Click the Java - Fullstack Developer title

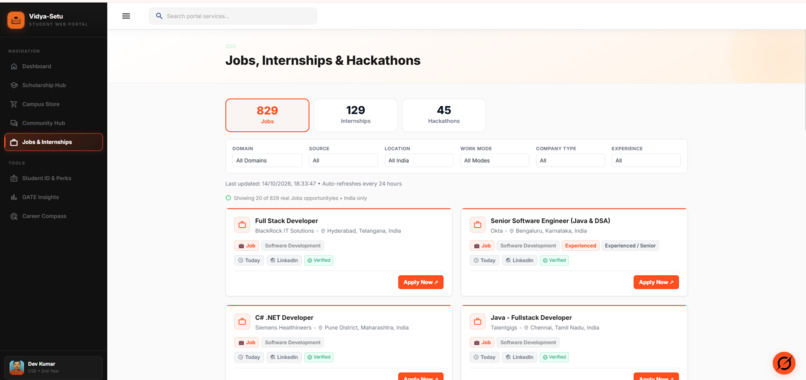[x=531, y=317]
